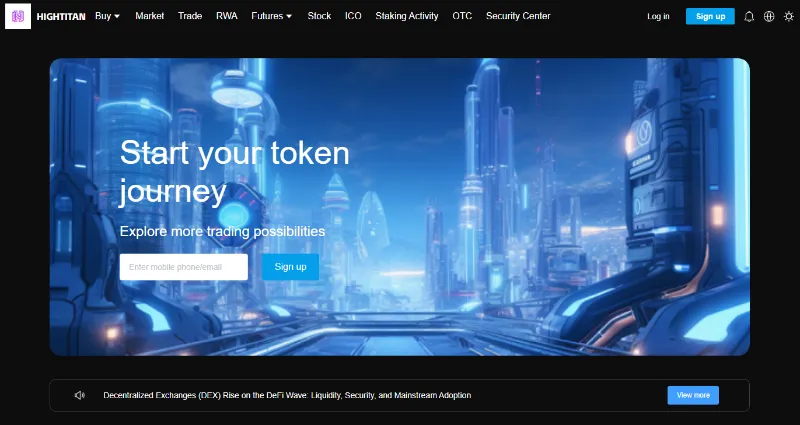This screenshot has width=800, height=425.
Task: Open the Security Center
Action: 518,16
